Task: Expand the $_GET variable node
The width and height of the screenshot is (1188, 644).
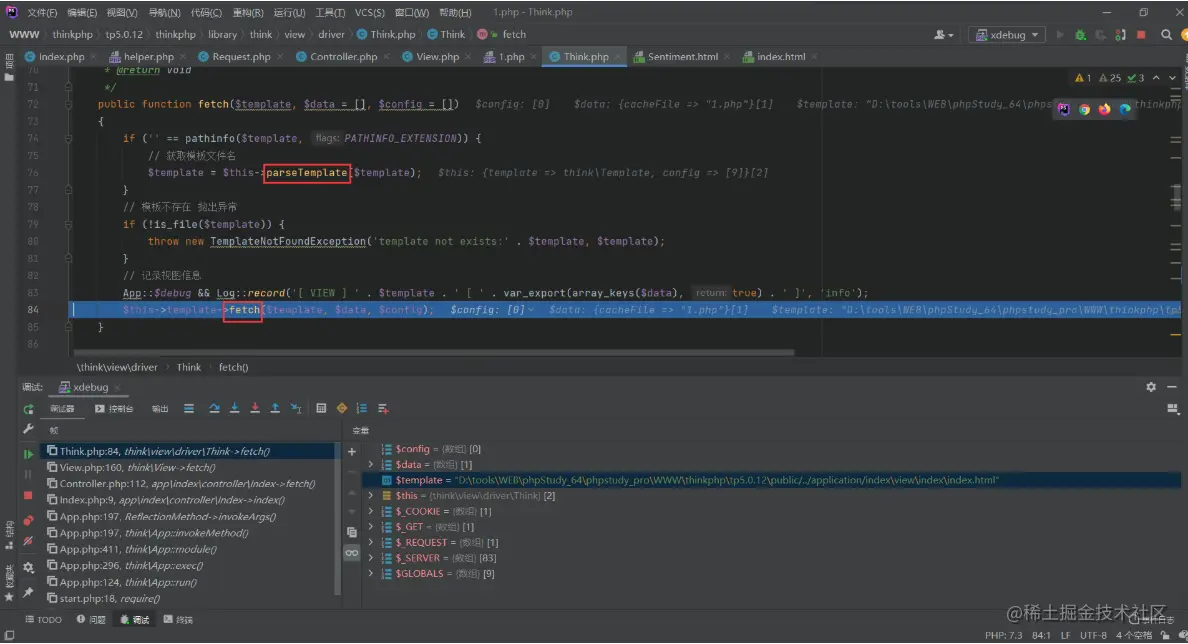Action: click(x=370, y=527)
